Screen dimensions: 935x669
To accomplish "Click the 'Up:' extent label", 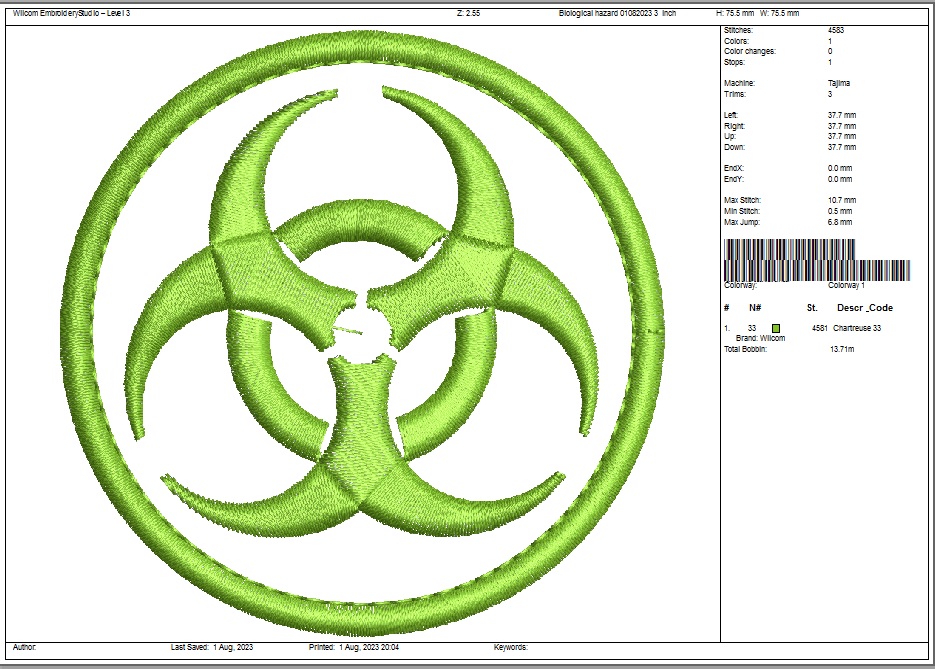I will [x=730, y=137].
